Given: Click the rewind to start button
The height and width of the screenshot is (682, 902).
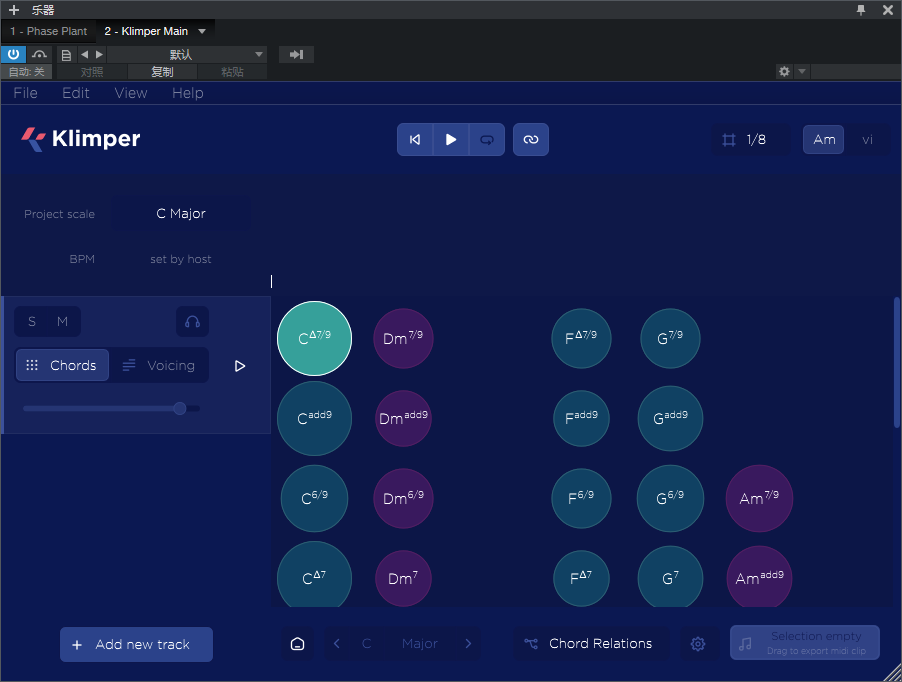Looking at the screenshot, I should tap(415, 140).
